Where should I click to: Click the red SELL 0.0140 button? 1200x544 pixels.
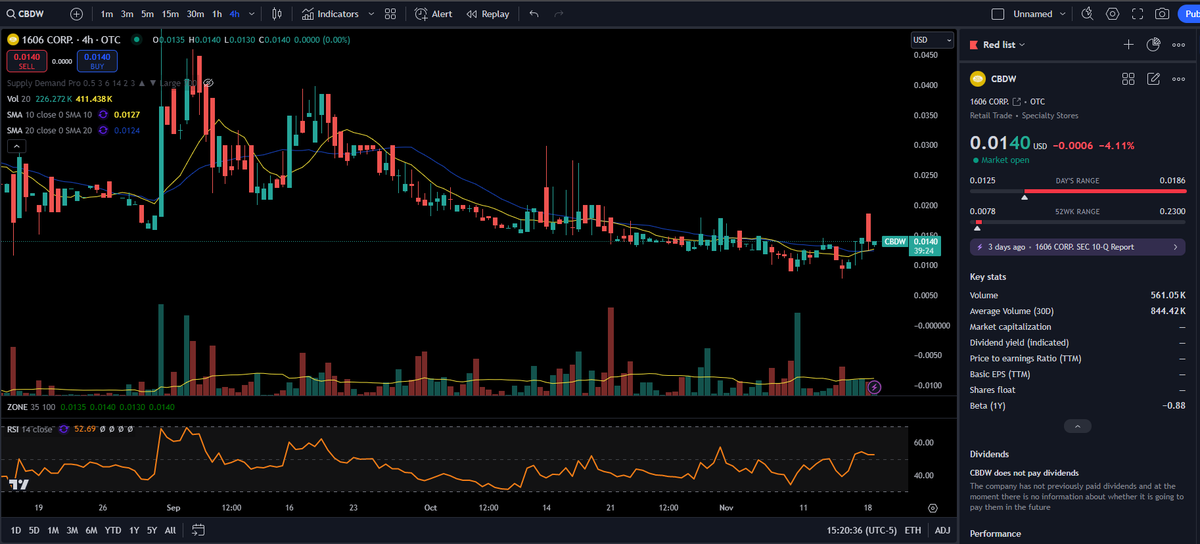click(26, 61)
